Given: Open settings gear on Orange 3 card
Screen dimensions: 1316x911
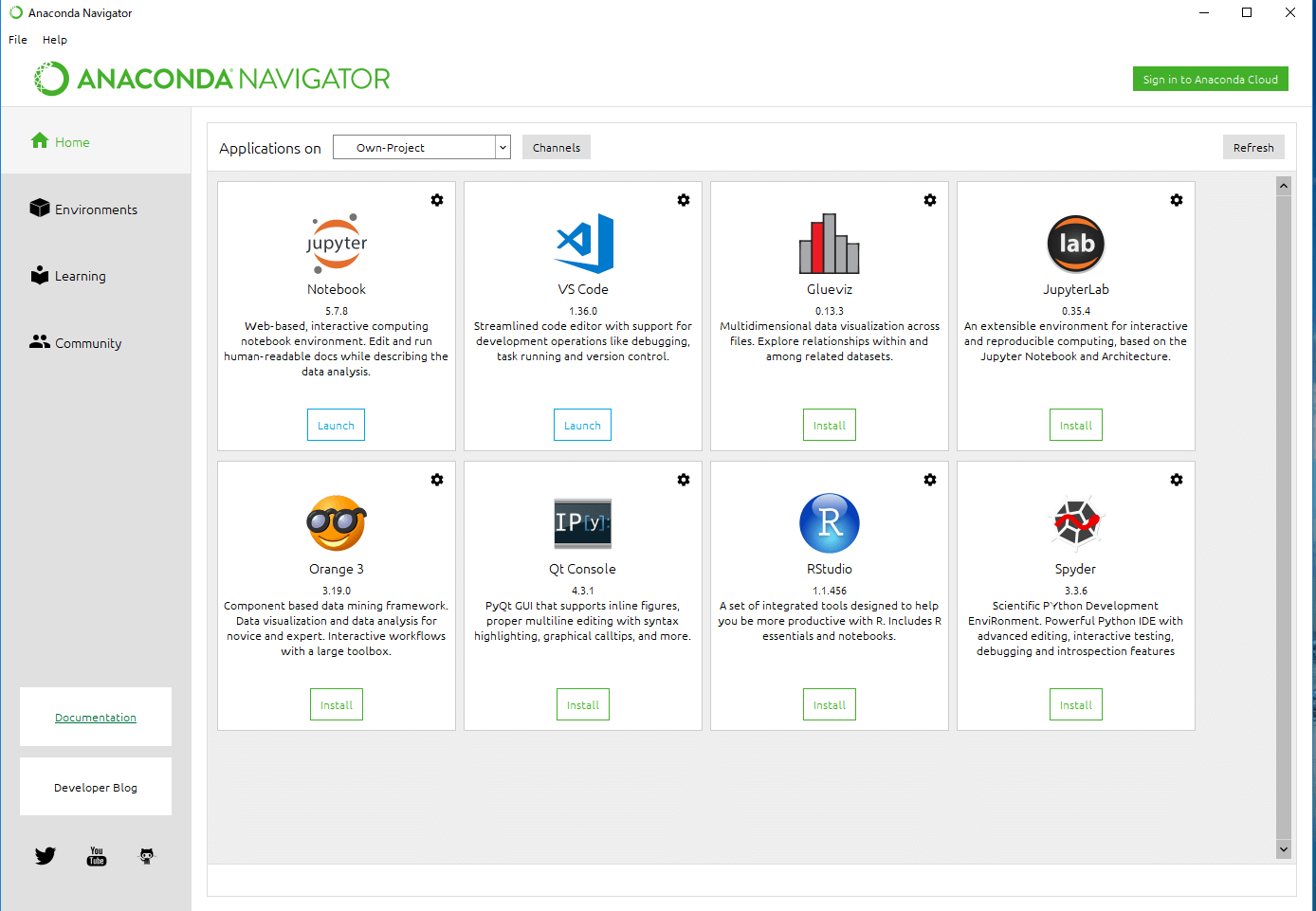Looking at the screenshot, I should [x=437, y=480].
